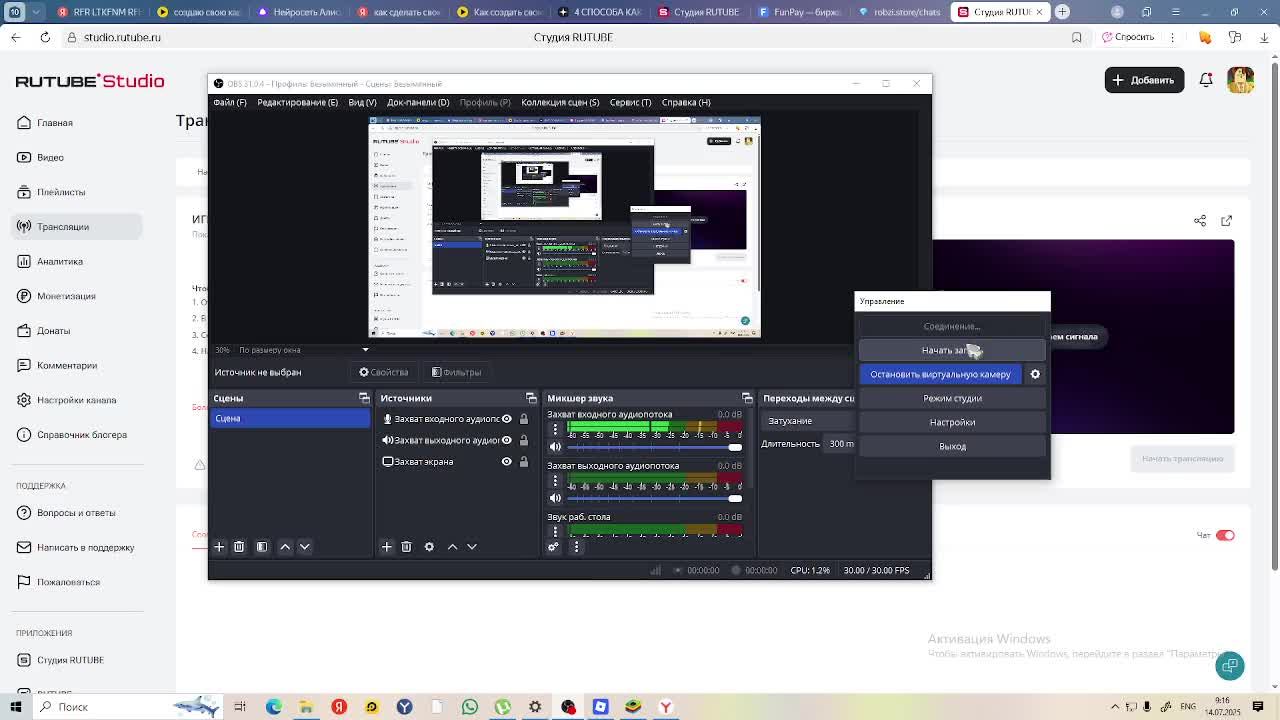Open the Фильтры button
The image size is (1280, 720).
(456, 372)
